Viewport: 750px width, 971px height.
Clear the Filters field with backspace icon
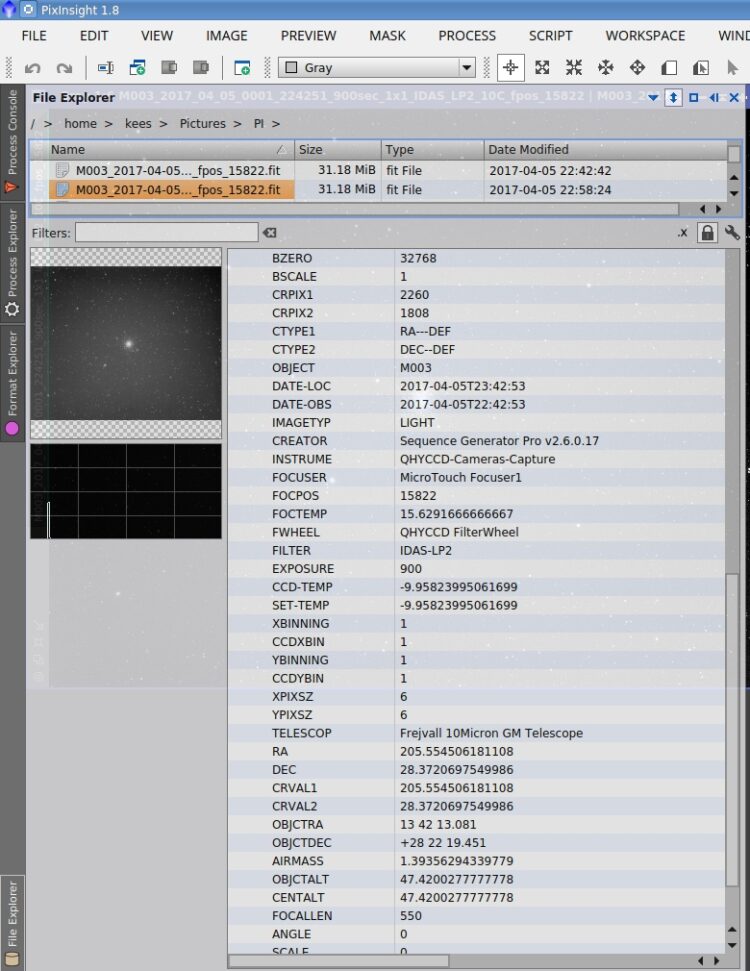(269, 233)
